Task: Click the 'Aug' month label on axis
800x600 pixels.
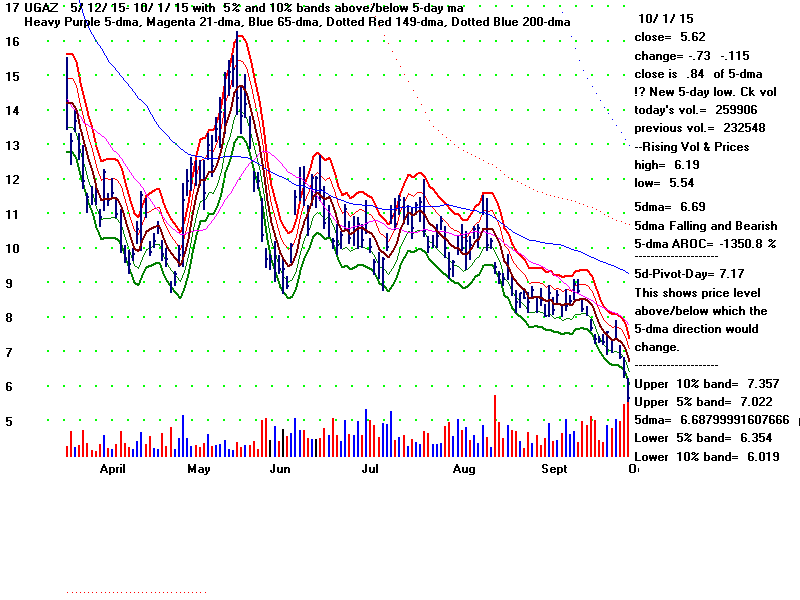Action: pos(464,469)
